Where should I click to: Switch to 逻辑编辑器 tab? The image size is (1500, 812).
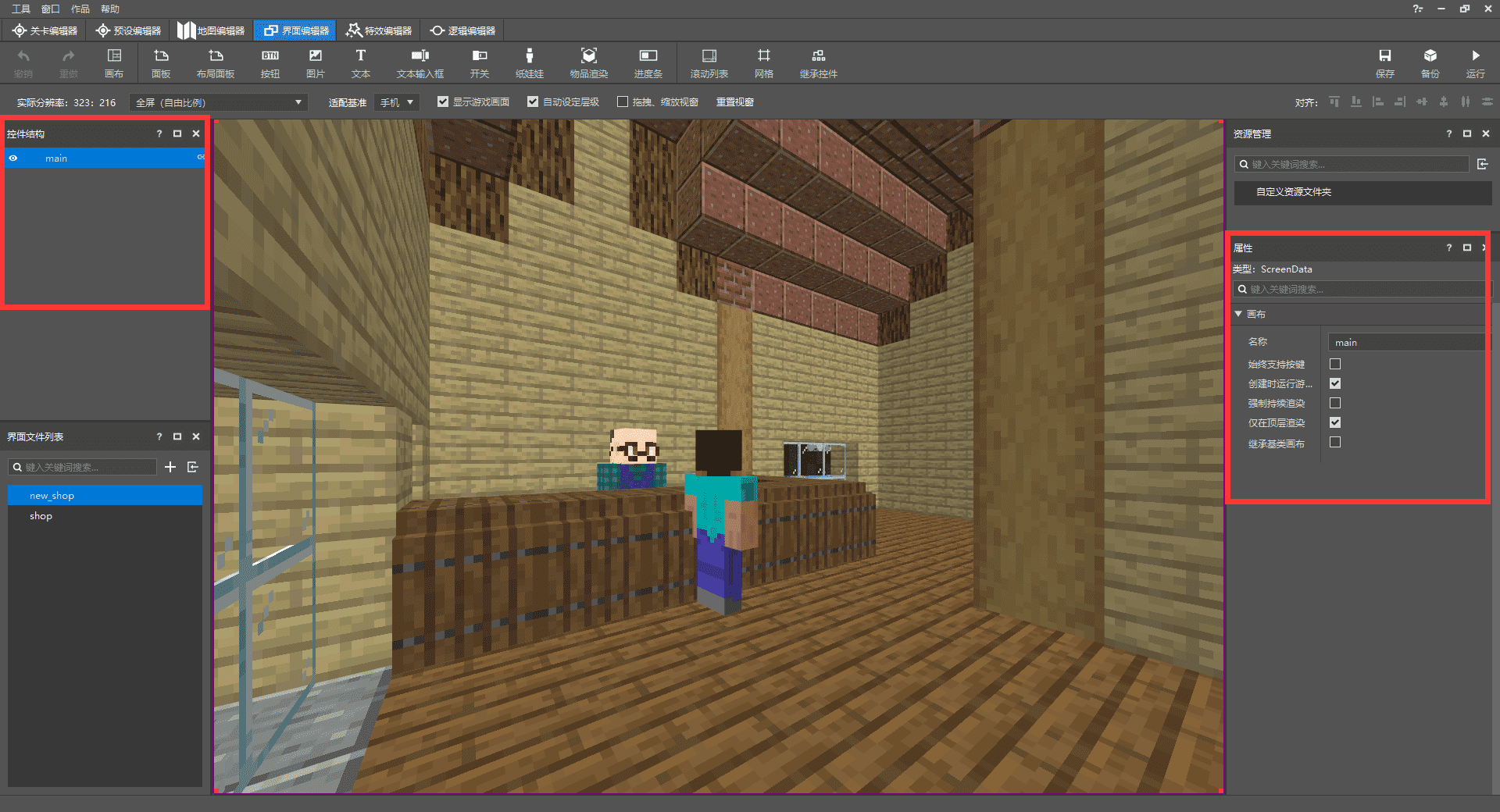tap(462, 30)
